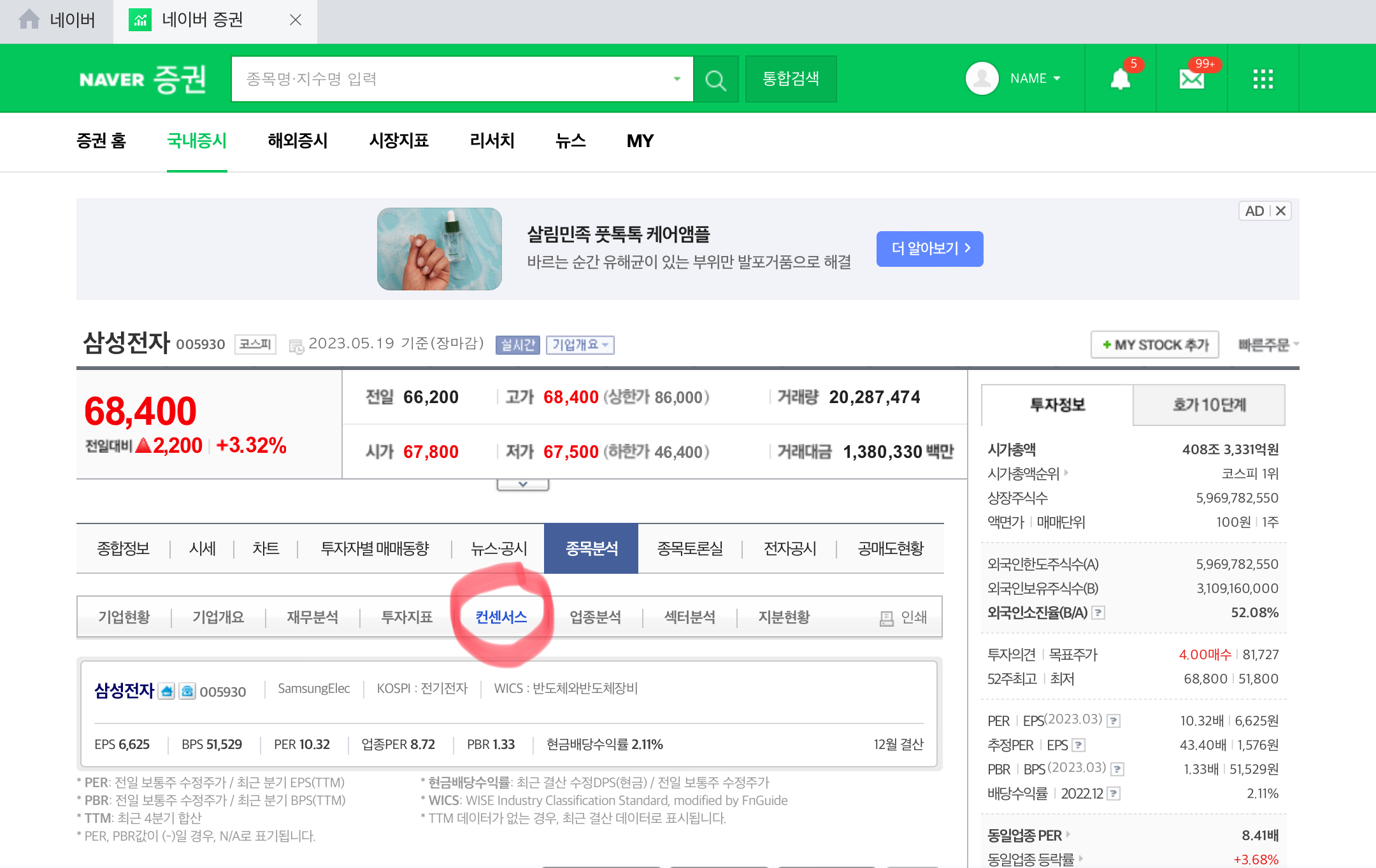Open the 기업개요 dropdown button
Screen dimensions: 1376x868
pyautogui.click(x=580, y=345)
